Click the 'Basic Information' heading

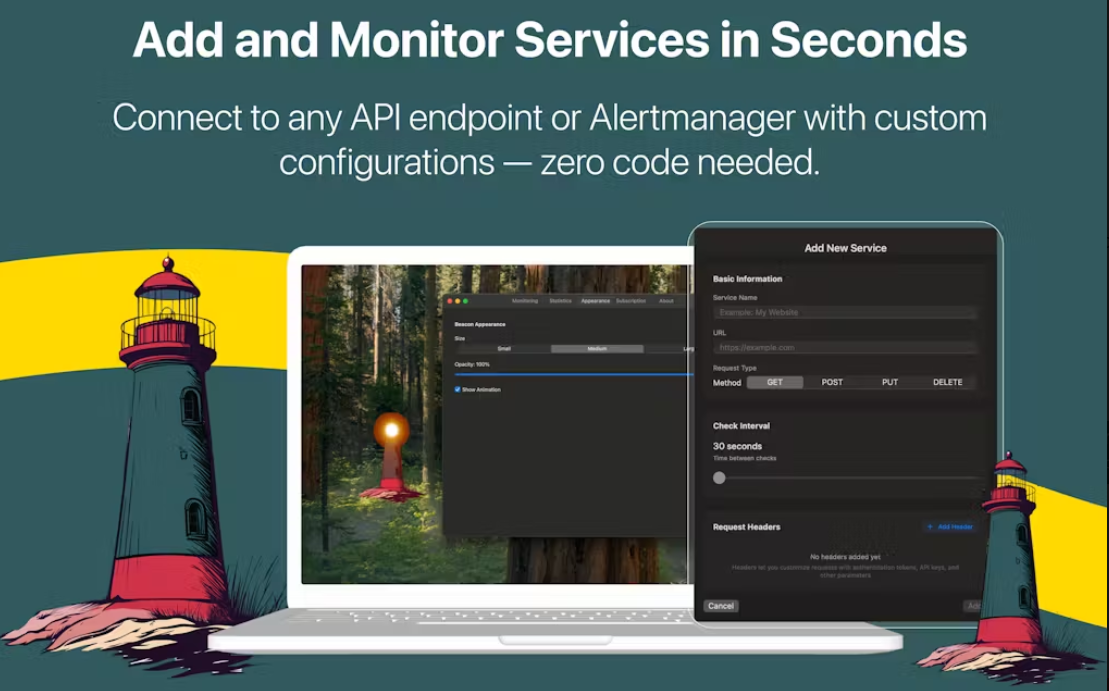pos(747,279)
